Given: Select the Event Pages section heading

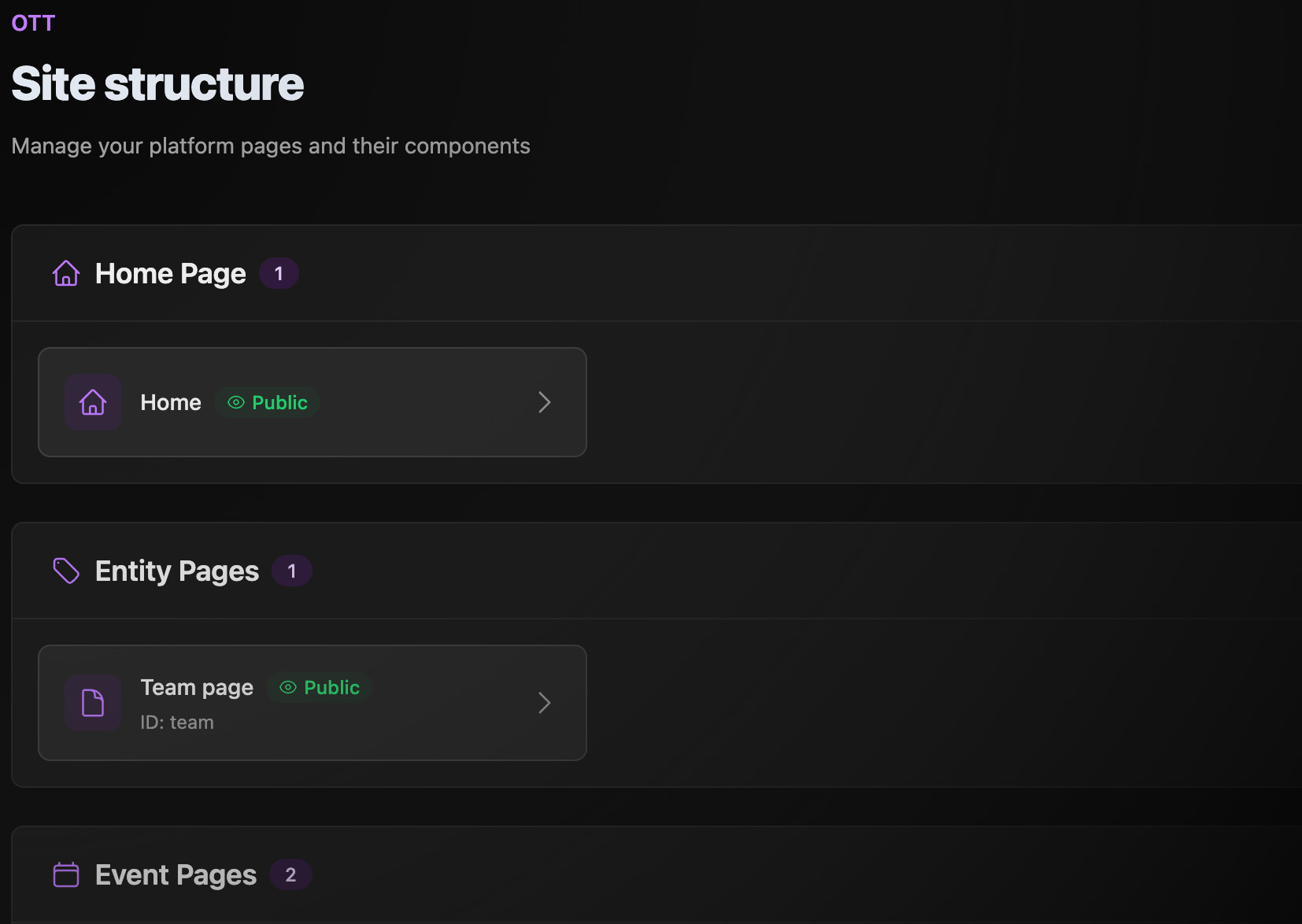Looking at the screenshot, I should coord(176,874).
